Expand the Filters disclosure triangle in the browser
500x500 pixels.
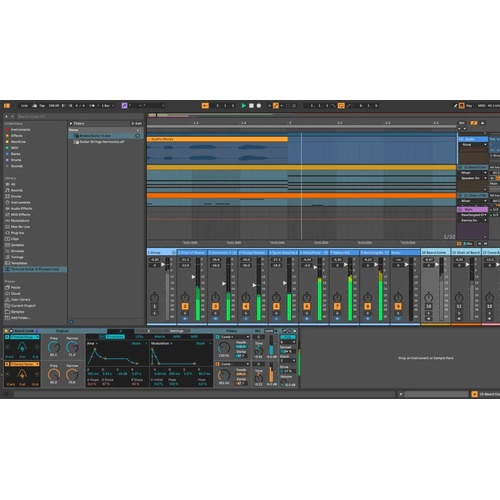pyautogui.click(x=71, y=123)
